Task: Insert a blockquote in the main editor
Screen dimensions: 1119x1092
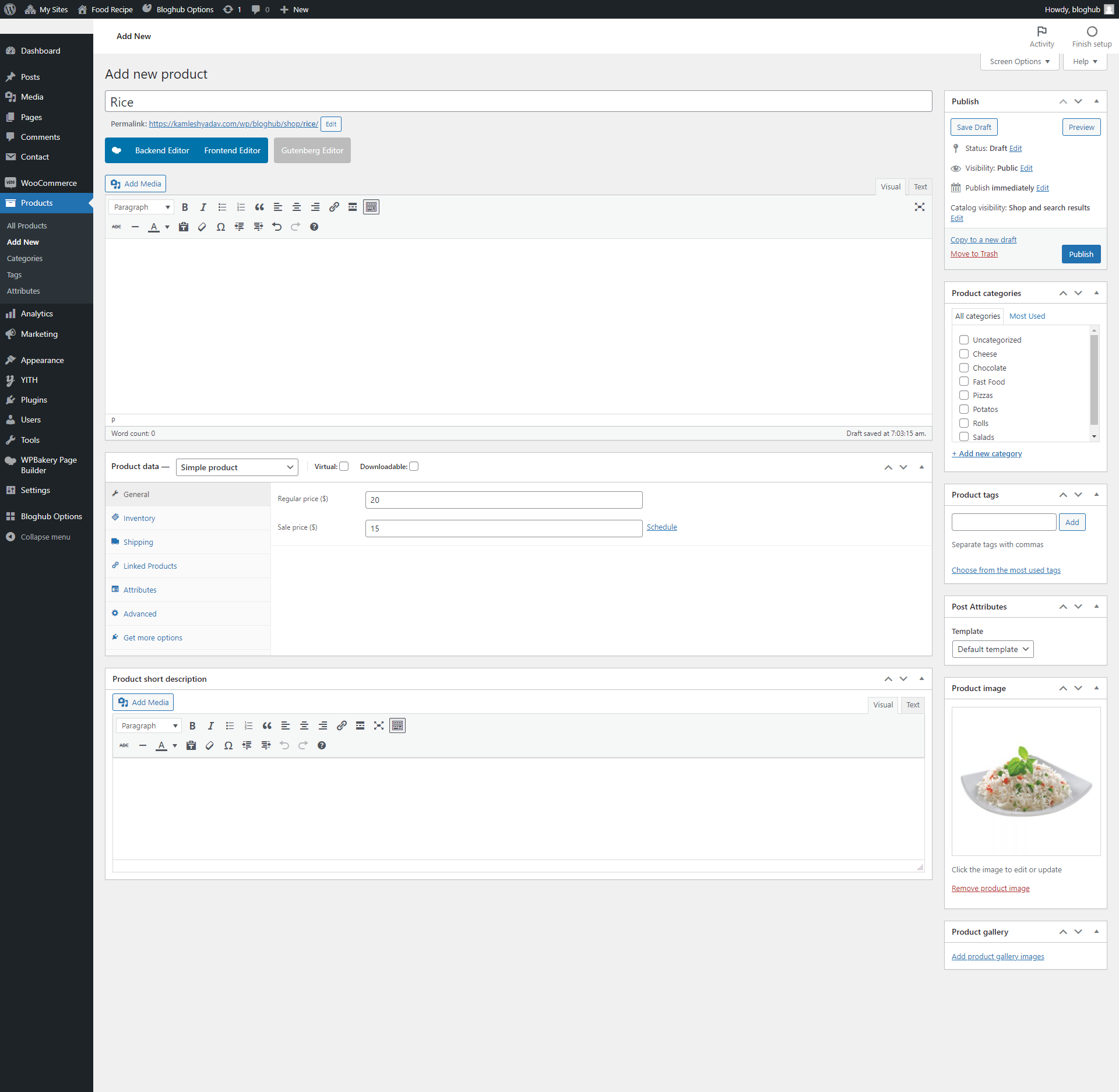Action: (x=259, y=207)
